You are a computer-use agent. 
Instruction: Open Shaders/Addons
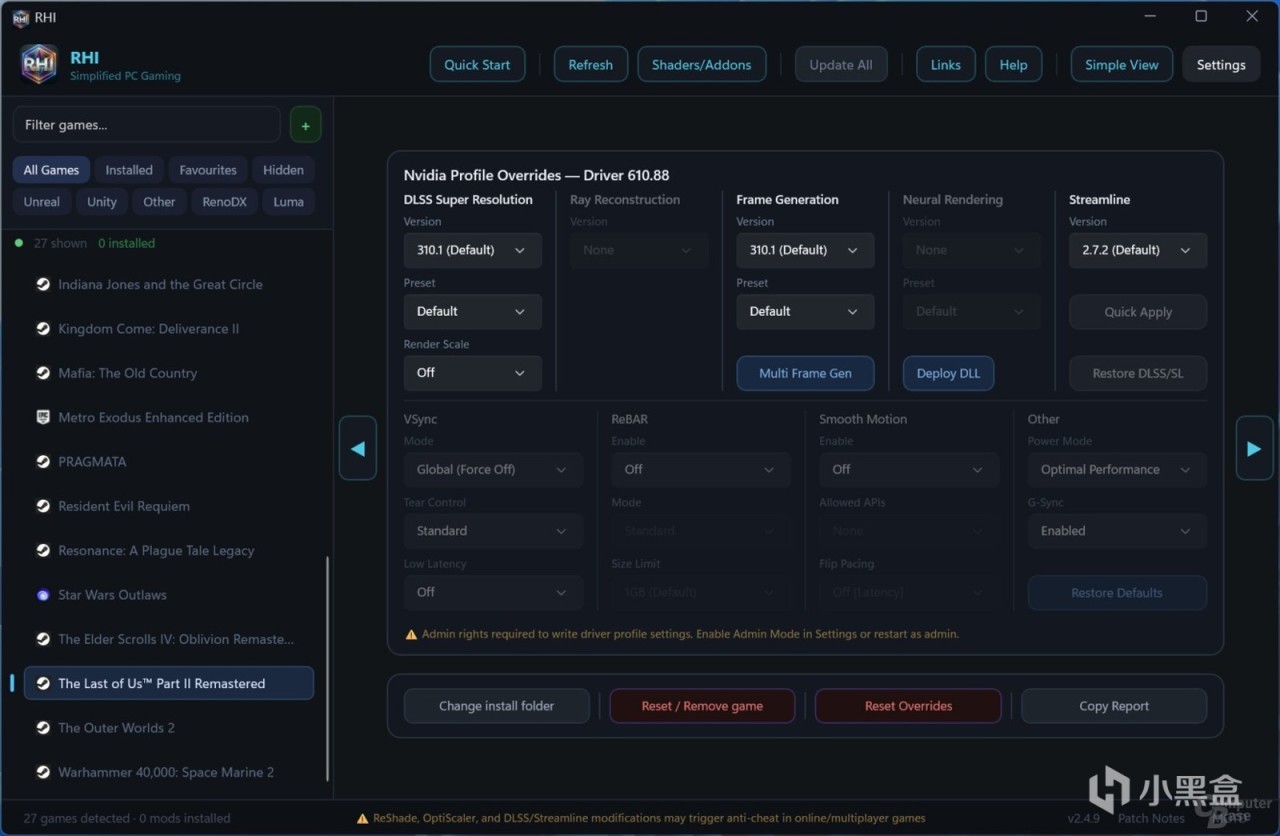click(x=701, y=65)
